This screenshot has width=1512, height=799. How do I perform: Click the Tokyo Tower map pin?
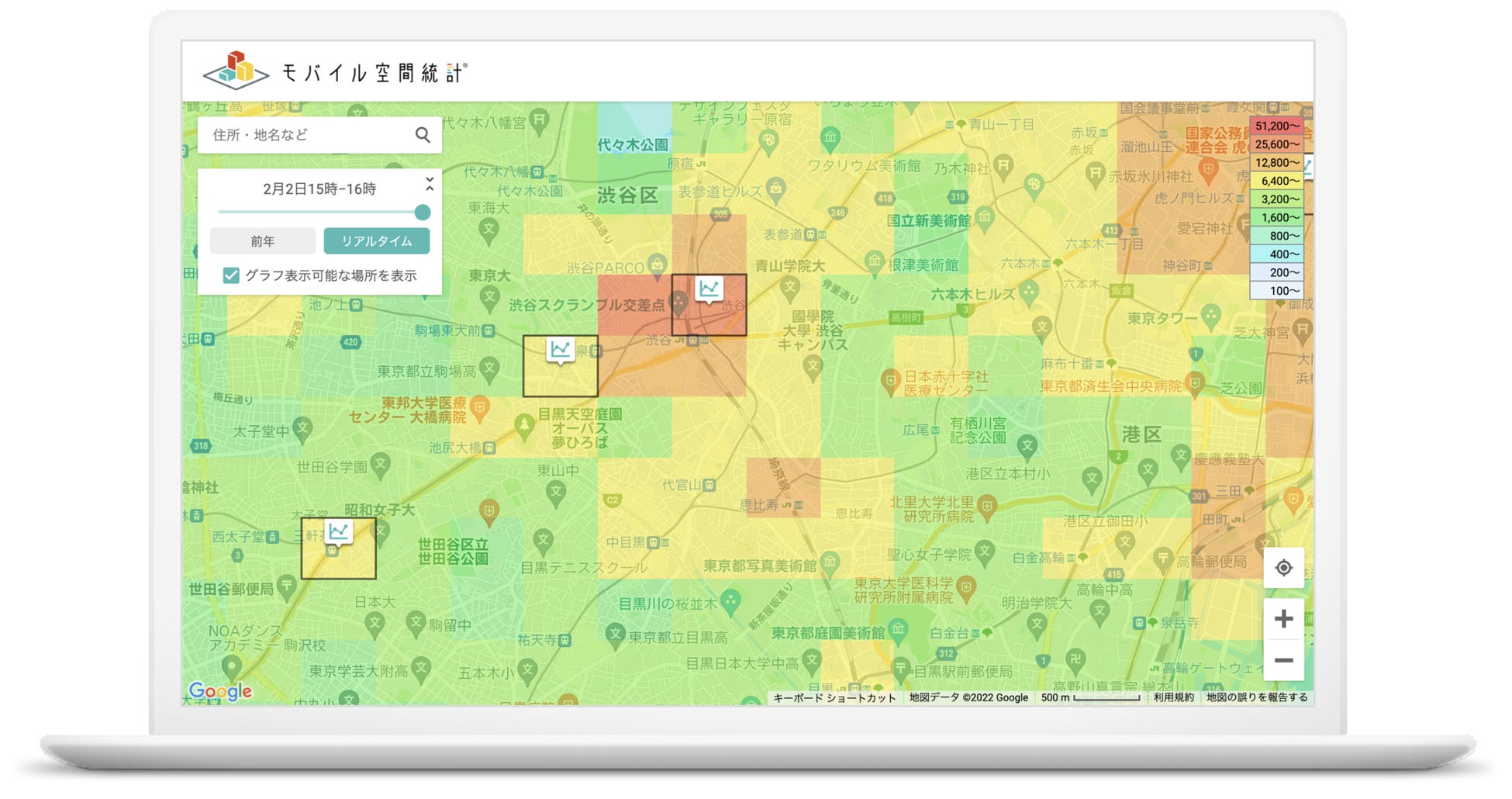pos(1210,316)
